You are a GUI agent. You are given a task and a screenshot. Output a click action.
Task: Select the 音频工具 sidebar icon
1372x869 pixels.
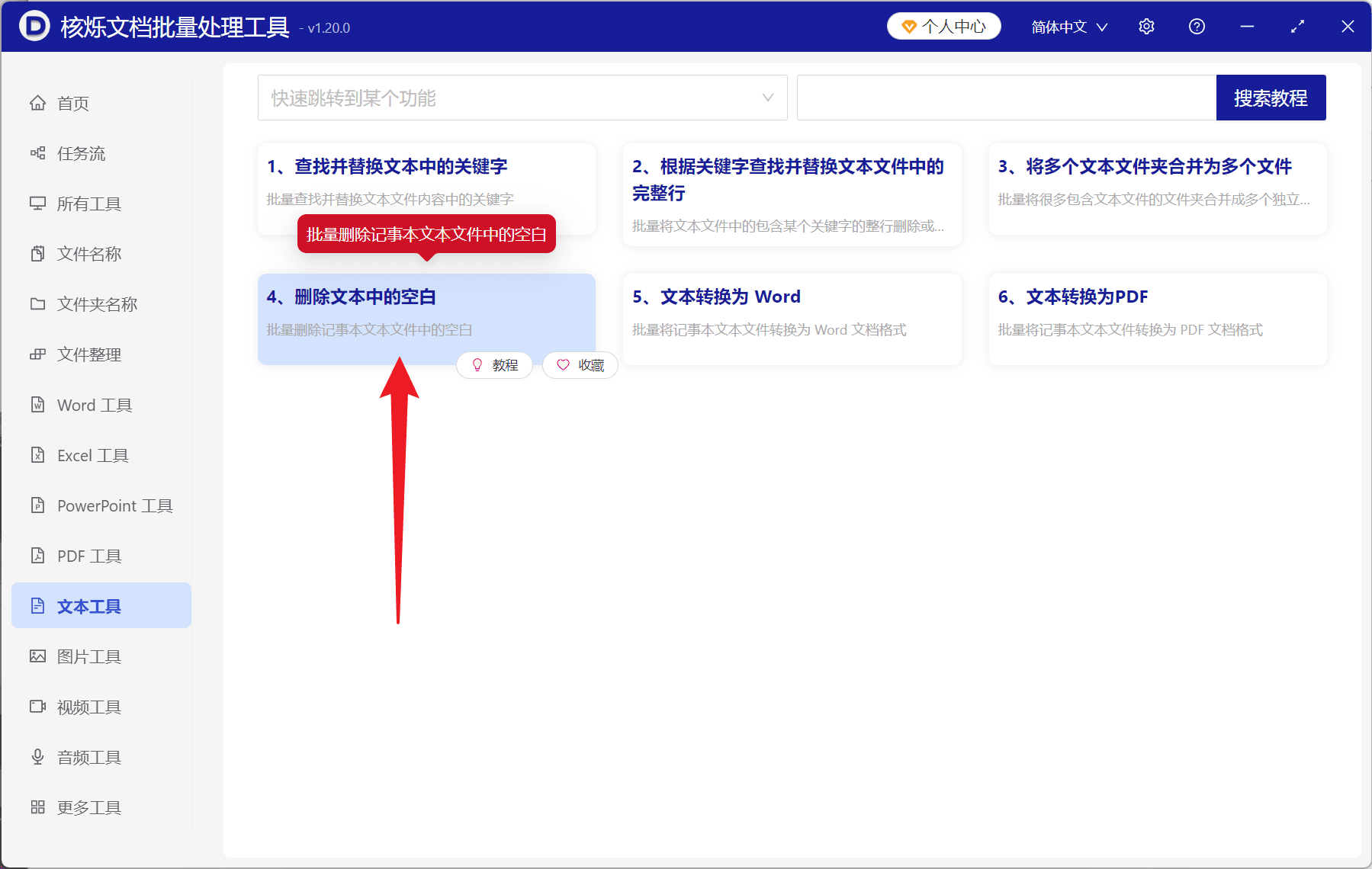coord(88,757)
